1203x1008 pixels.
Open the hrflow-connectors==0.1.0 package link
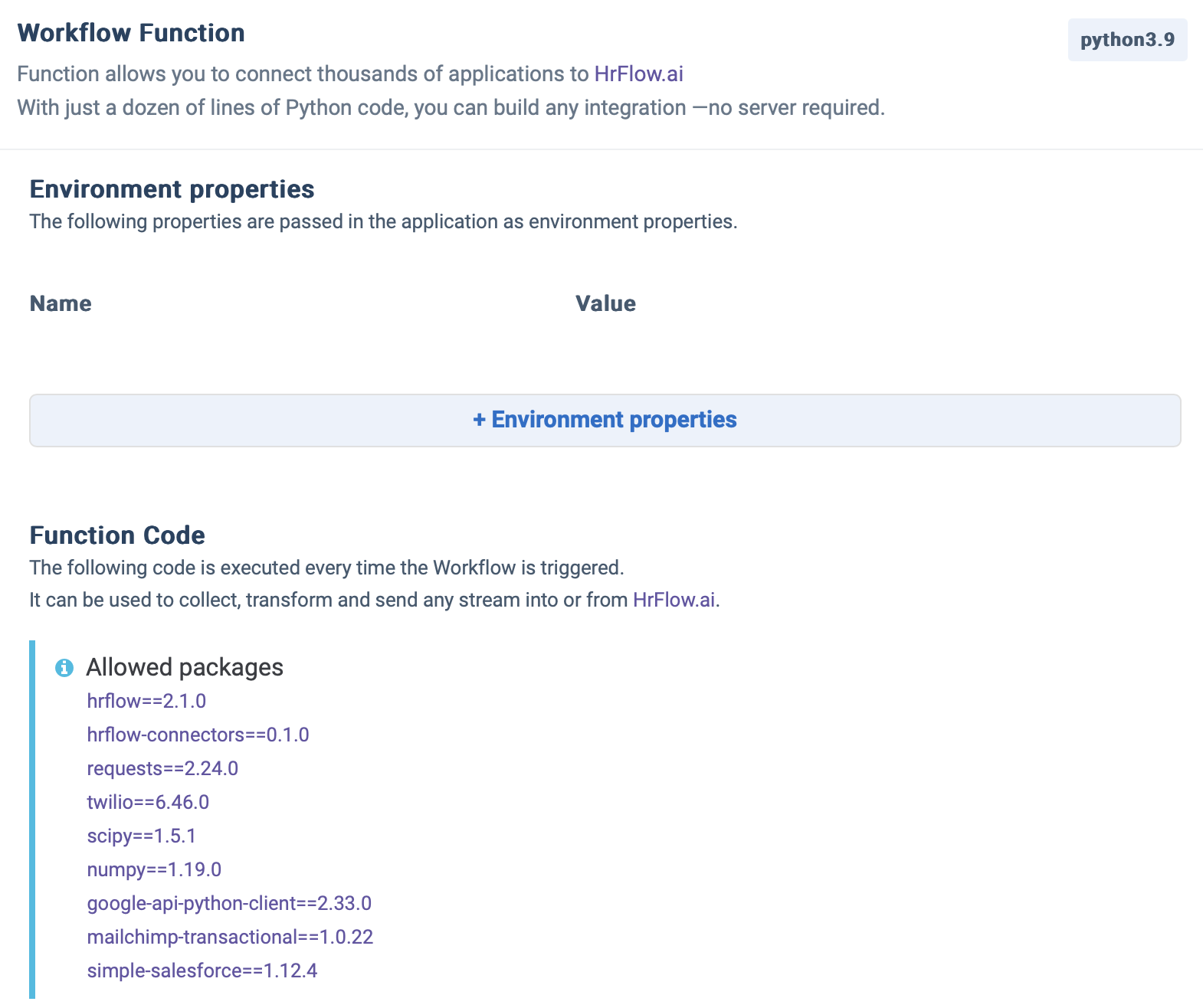(x=198, y=735)
